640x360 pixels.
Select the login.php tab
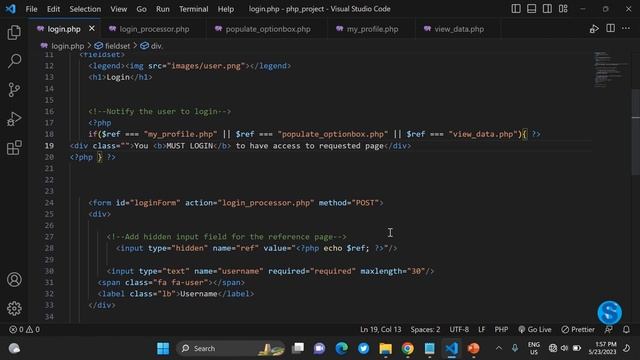point(64,29)
